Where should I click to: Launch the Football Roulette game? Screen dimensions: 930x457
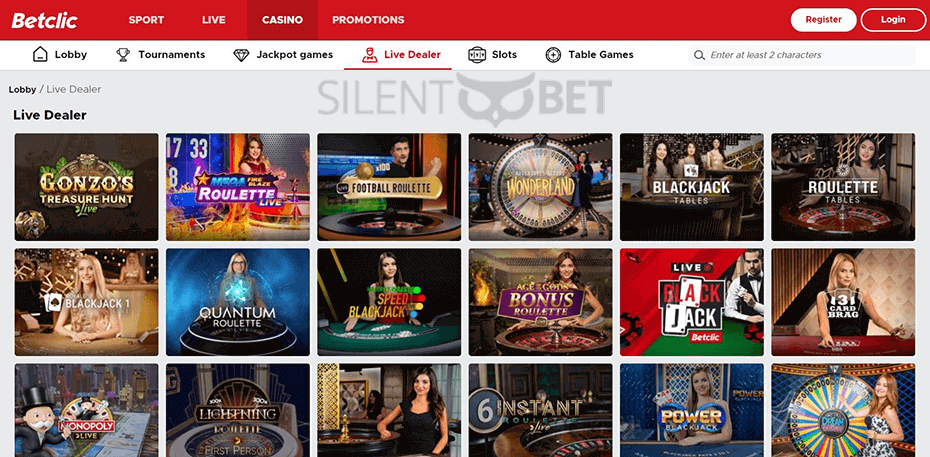coord(389,187)
